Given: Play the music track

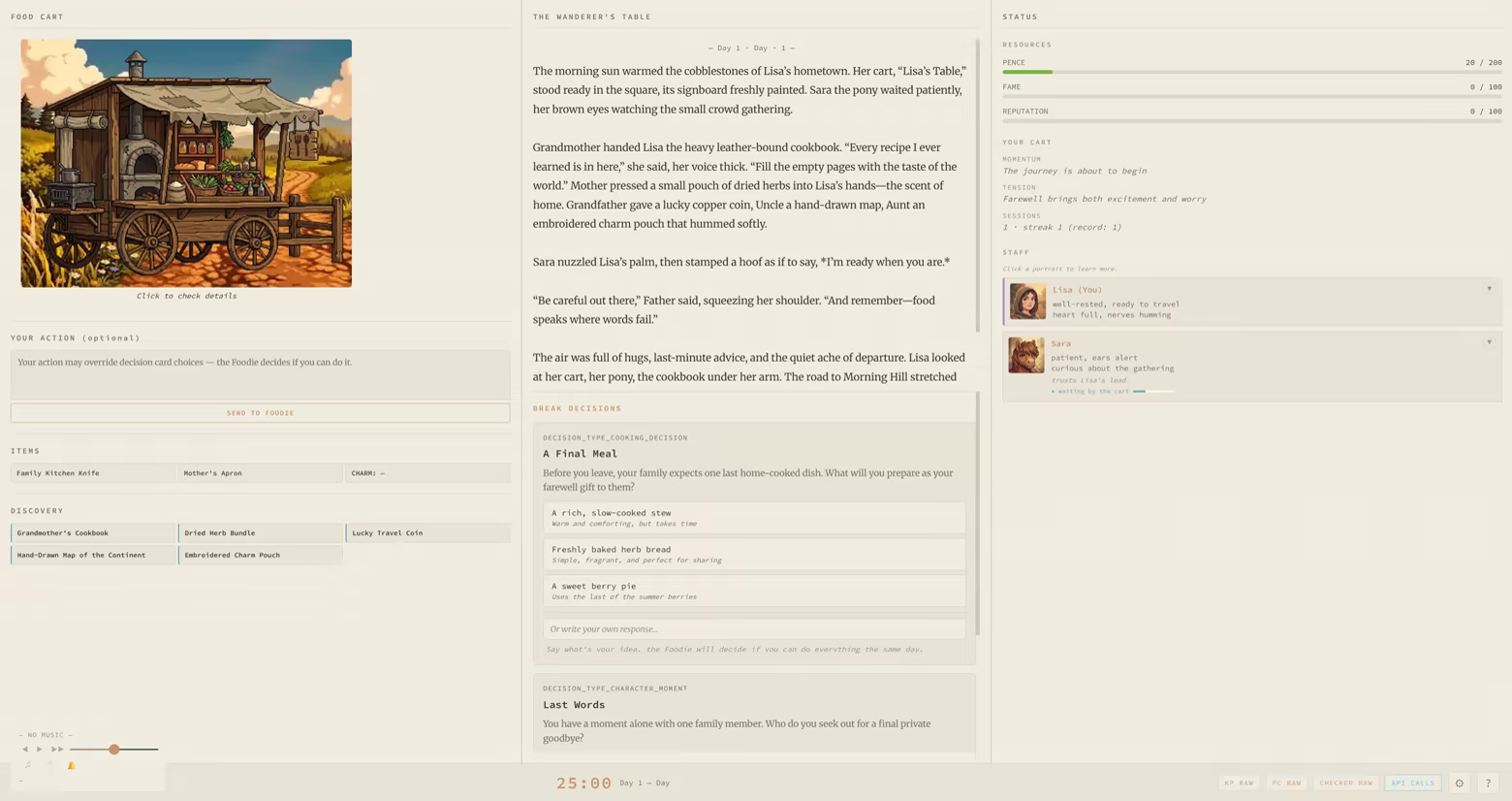Looking at the screenshot, I should [x=40, y=750].
